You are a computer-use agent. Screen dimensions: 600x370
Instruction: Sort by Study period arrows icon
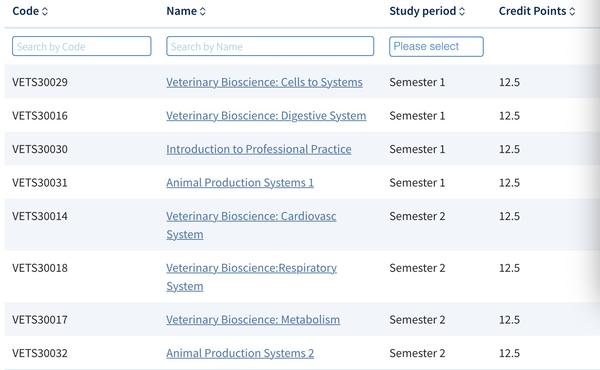pyautogui.click(x=462, y=11)
